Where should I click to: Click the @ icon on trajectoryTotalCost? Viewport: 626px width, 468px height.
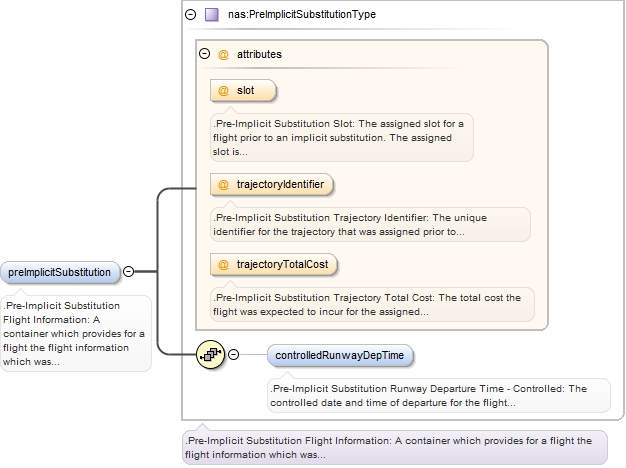tap(224, 265)
